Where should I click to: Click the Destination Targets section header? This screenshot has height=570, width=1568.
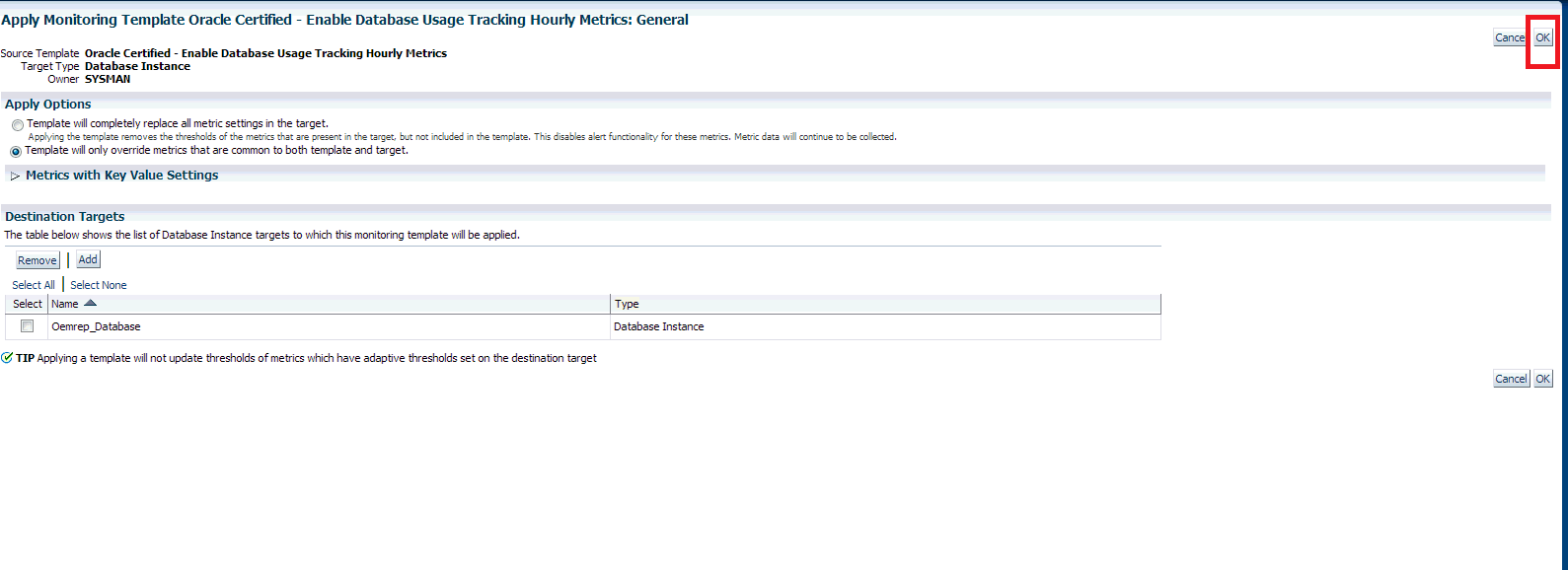(65, 216)
